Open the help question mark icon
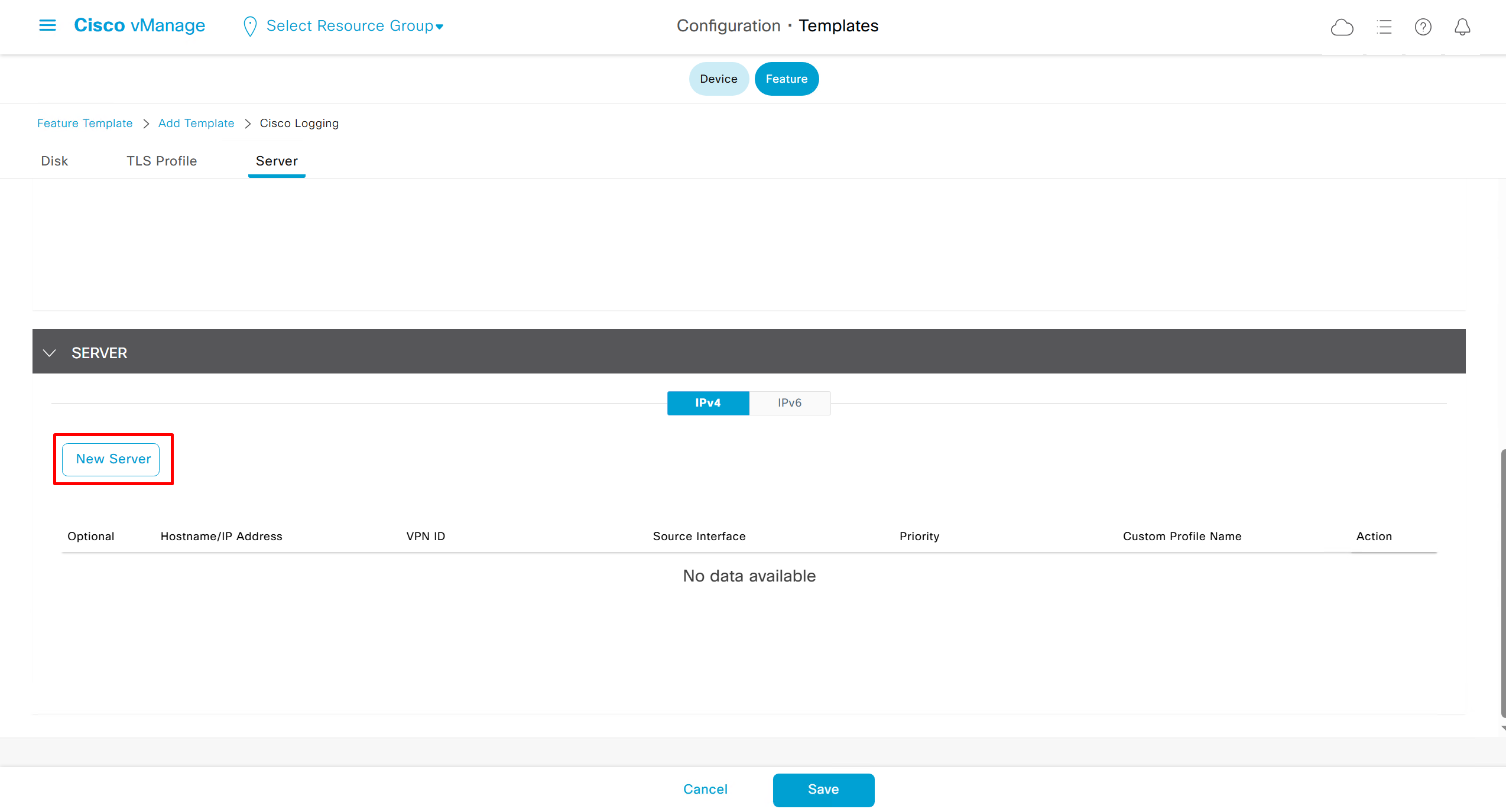Screen dimensions: 1506x812 pyautogui.click(x=1423, y=27)
